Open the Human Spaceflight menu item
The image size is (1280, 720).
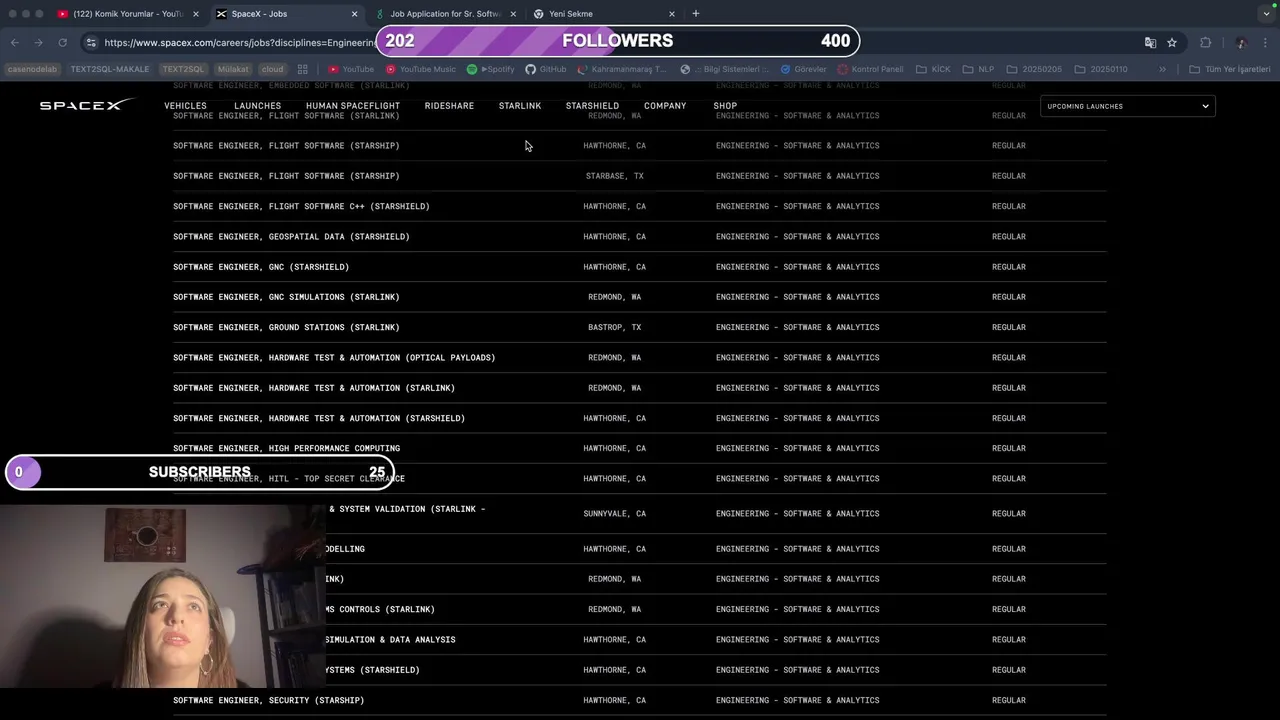pyautogui.click(x=353, y=106)
